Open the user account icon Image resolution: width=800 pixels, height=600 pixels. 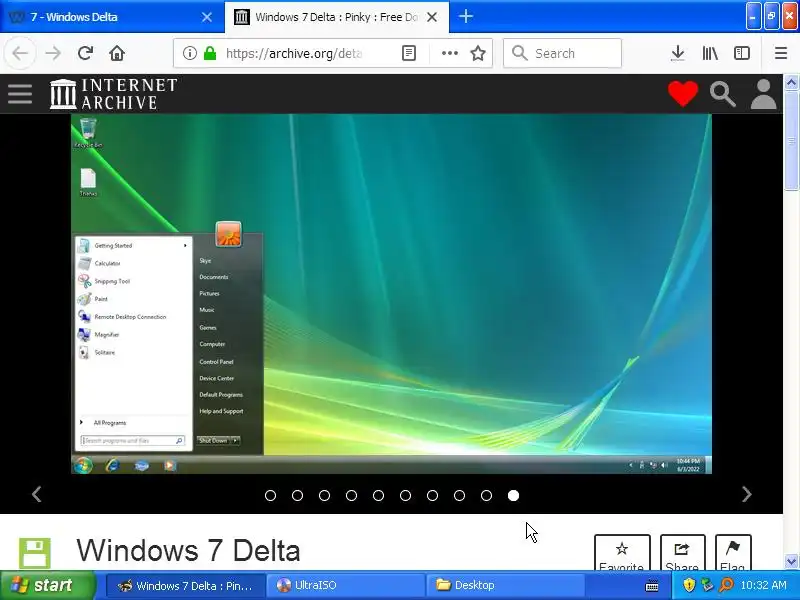click(x=763, y=94)
